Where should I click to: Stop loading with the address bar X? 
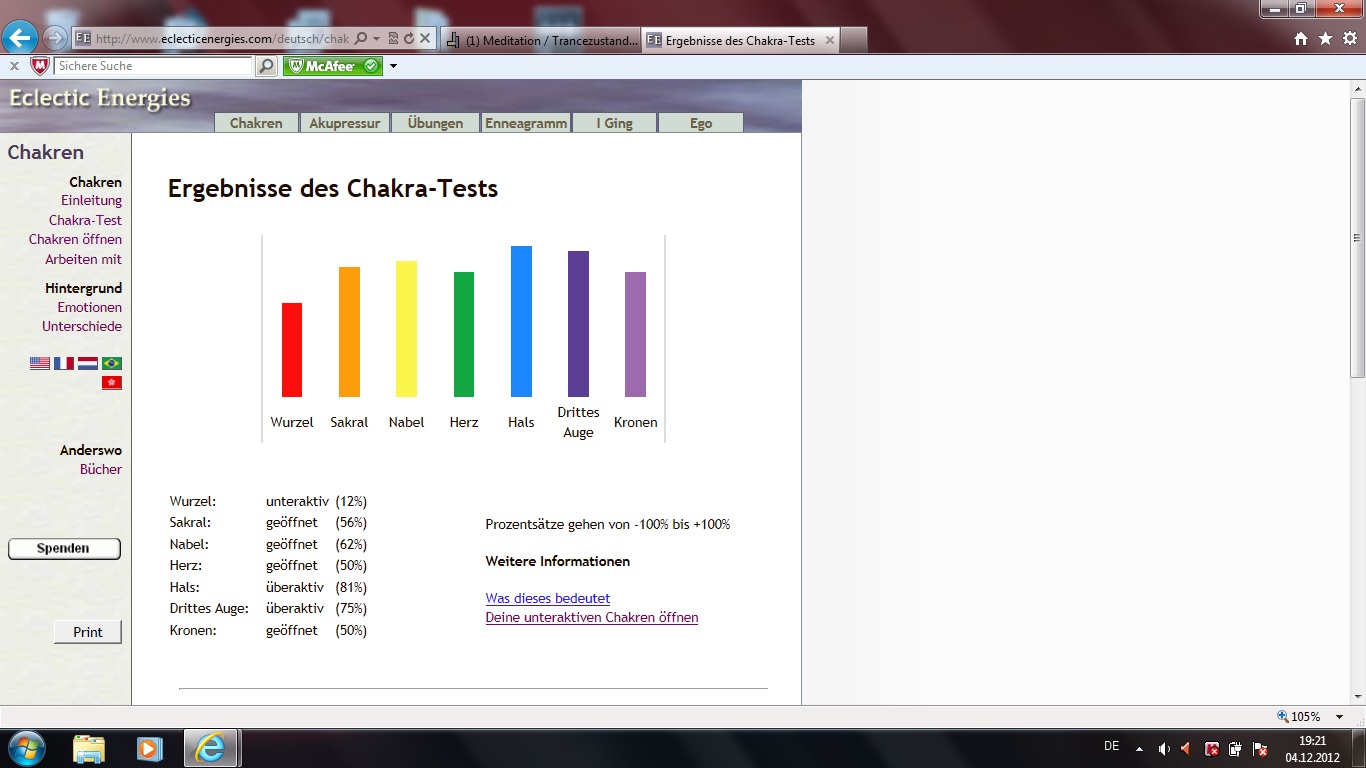(x=424, y=39)
